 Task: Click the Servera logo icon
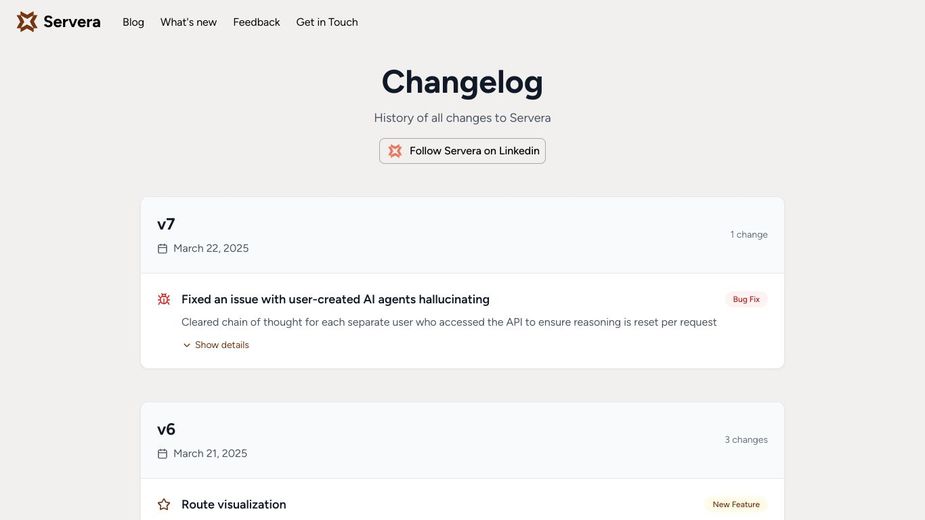coord(27,22)
